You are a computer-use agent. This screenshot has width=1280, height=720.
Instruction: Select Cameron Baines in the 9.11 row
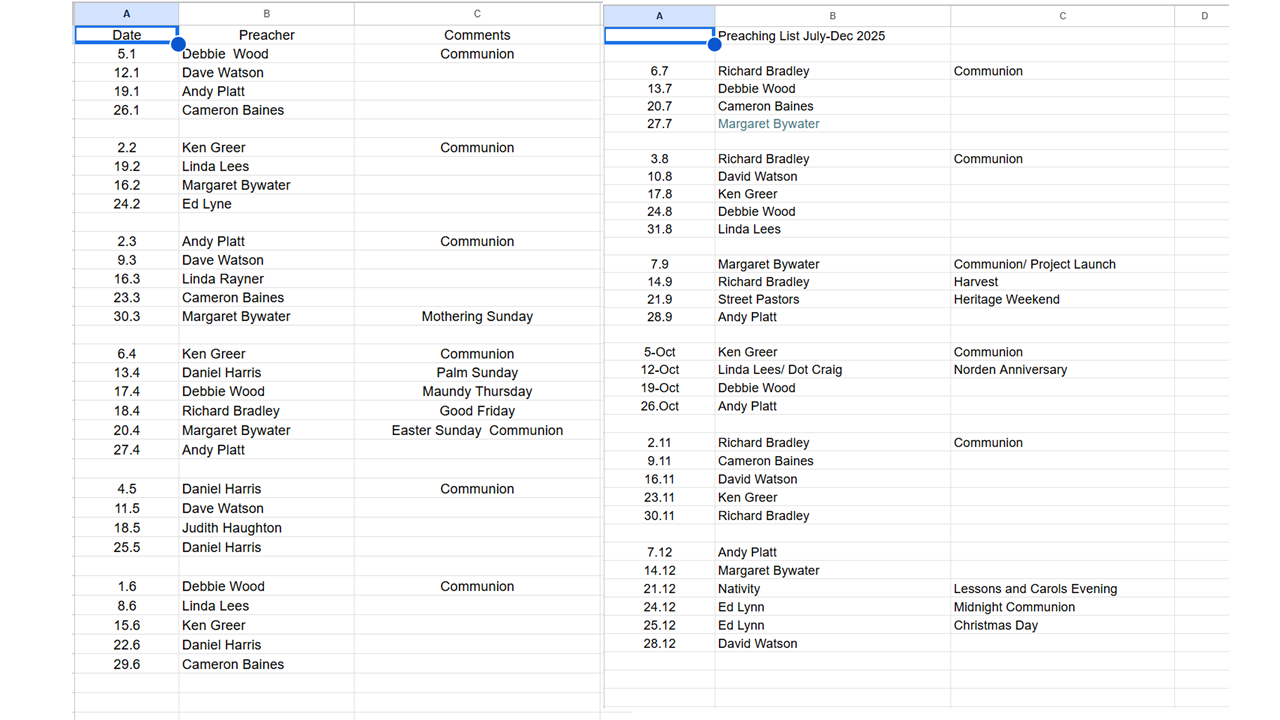(832, 461)
